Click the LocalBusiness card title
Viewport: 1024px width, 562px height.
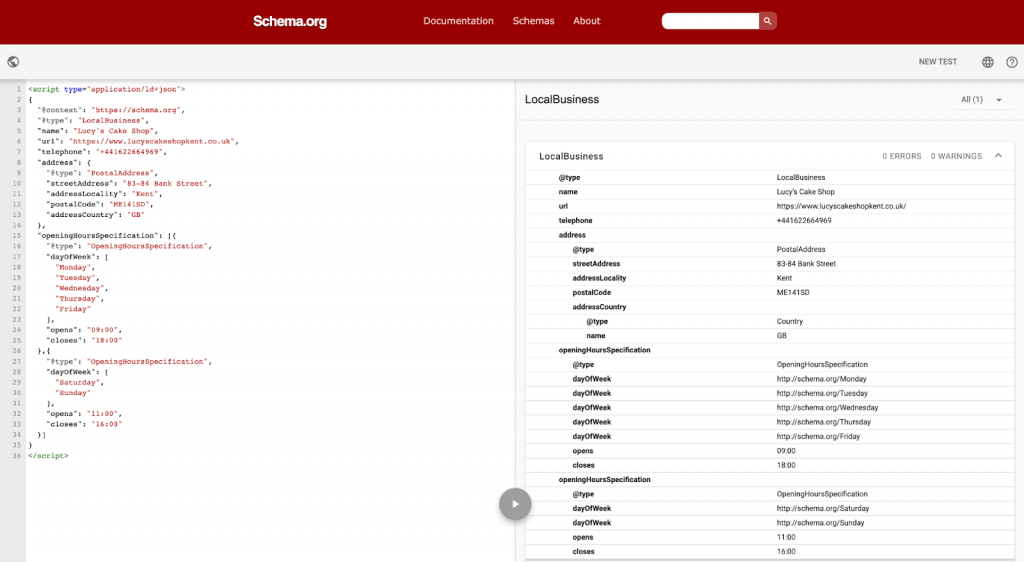(x=571, y=157)
